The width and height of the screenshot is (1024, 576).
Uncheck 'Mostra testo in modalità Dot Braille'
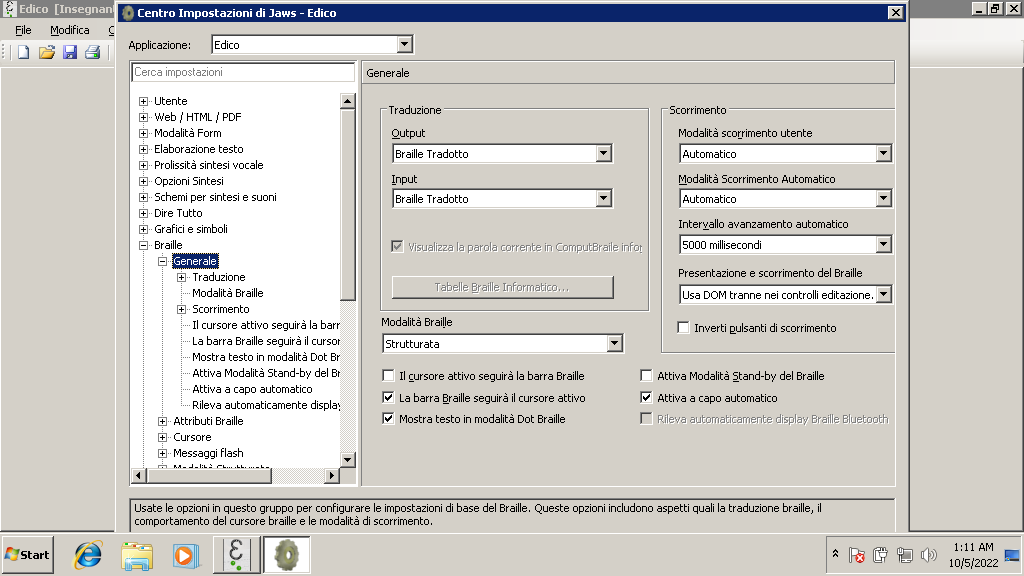tap(389, 419)
